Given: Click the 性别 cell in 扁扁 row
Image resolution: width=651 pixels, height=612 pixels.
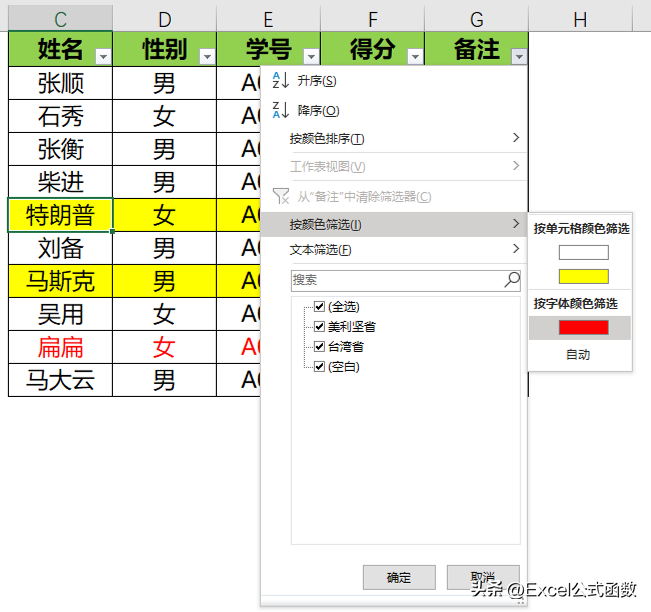Looking at the screenshot, I should click(x=164, y=347).
